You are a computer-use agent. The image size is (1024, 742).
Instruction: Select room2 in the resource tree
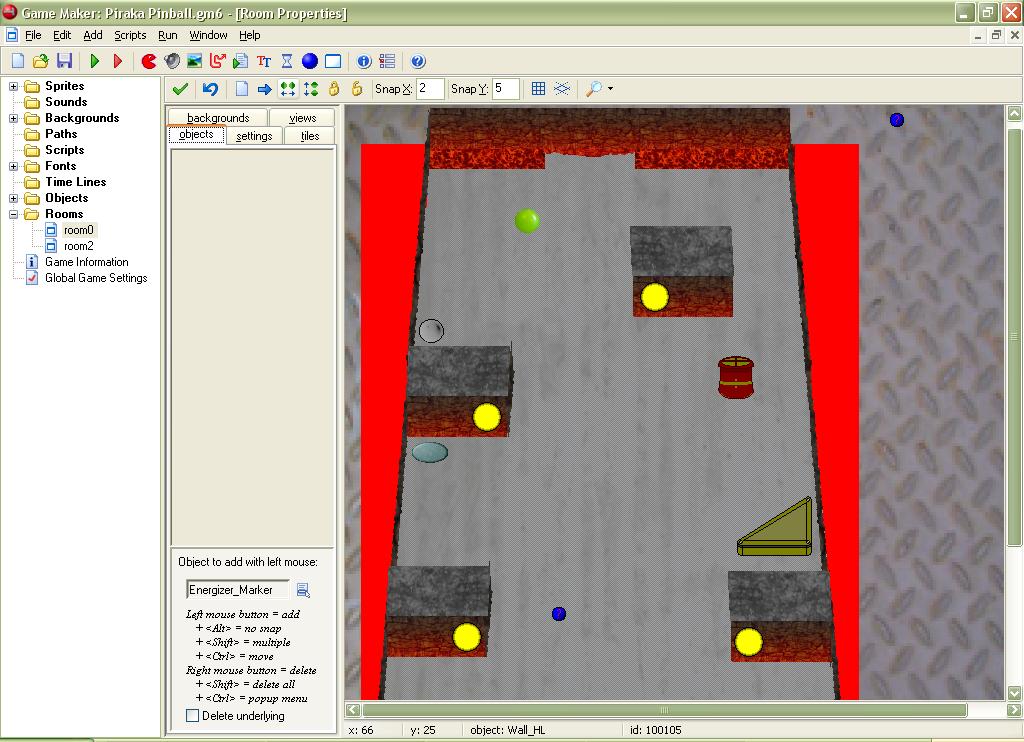click(x=78, y=246)
